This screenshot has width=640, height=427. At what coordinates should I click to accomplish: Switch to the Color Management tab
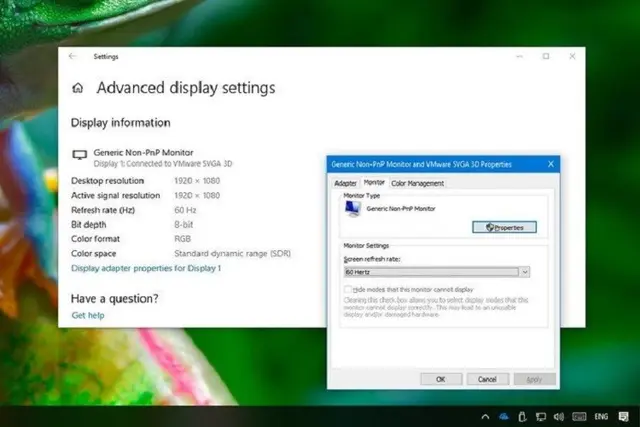(418, 183)
